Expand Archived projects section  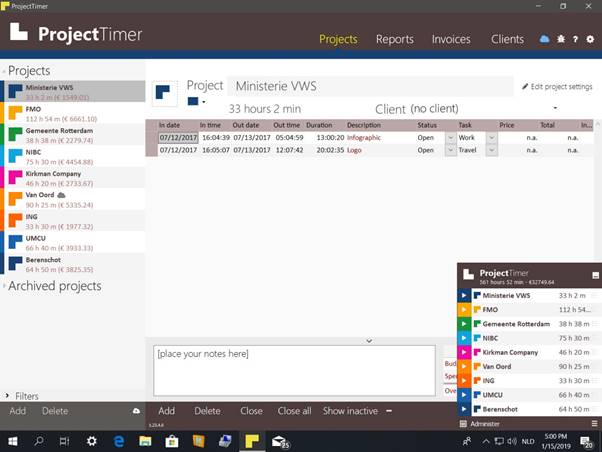click(4, 286)
